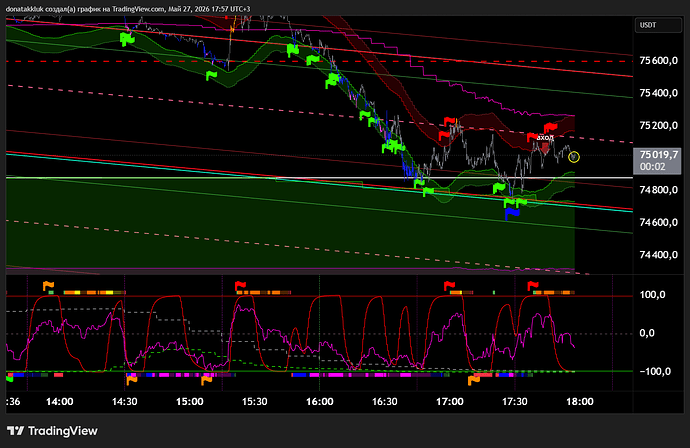Click the TradingView logo
690x448 pixels.
point(52,431)
